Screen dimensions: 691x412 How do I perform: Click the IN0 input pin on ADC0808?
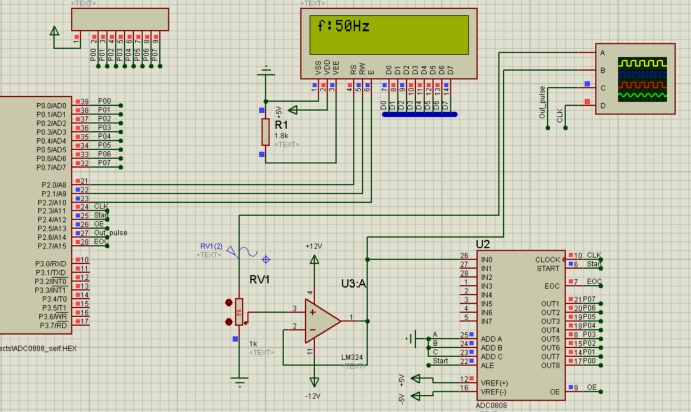pyautogui.click(x=487, y=260)
